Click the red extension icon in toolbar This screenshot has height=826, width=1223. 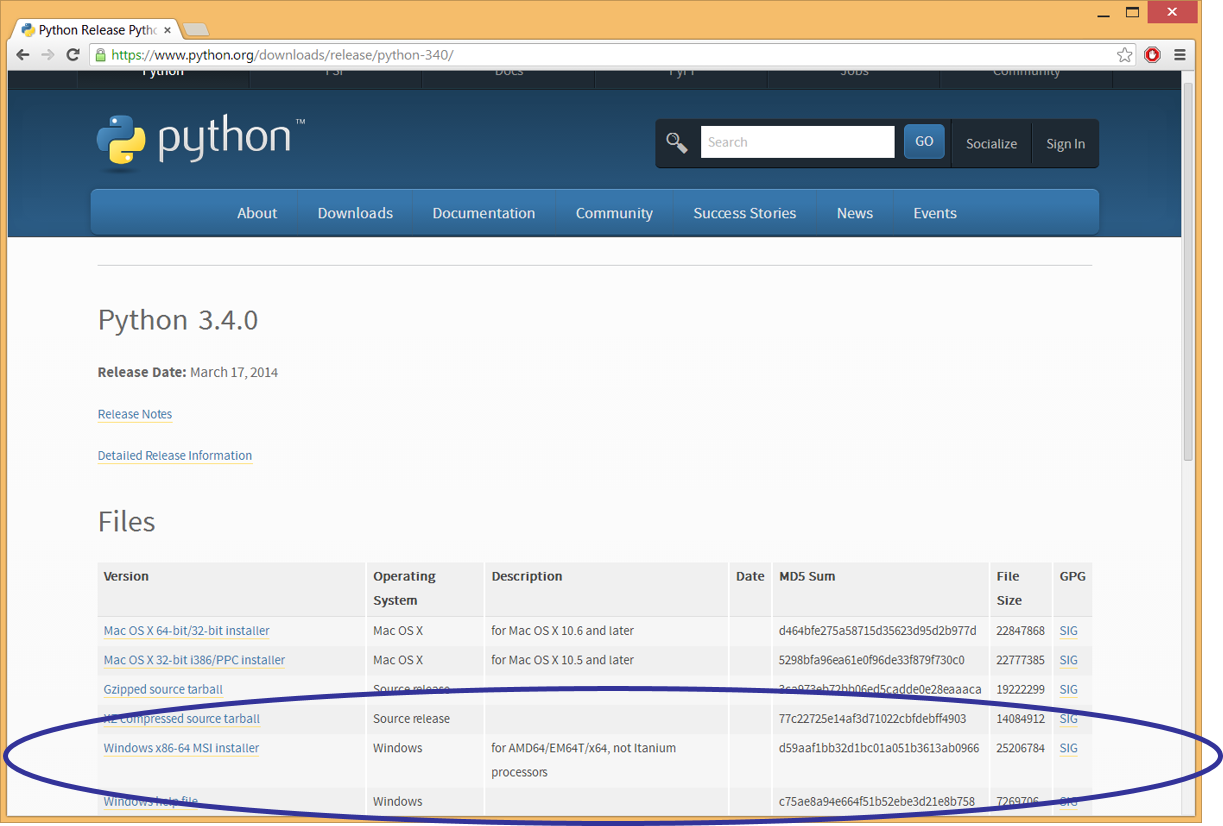(1153, 55)
